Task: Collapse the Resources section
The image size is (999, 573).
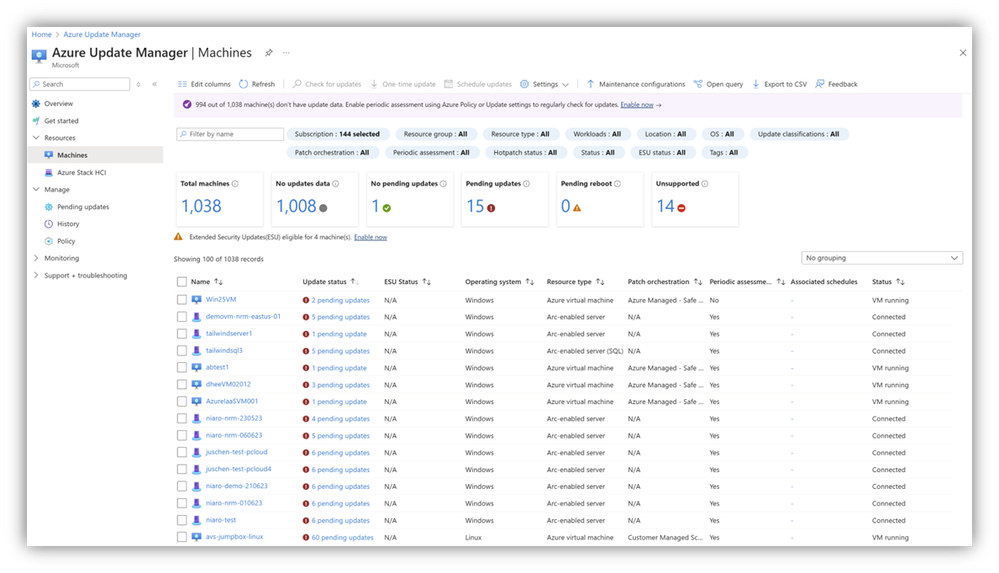Action: pyautogui.click(x=36, y=138)
